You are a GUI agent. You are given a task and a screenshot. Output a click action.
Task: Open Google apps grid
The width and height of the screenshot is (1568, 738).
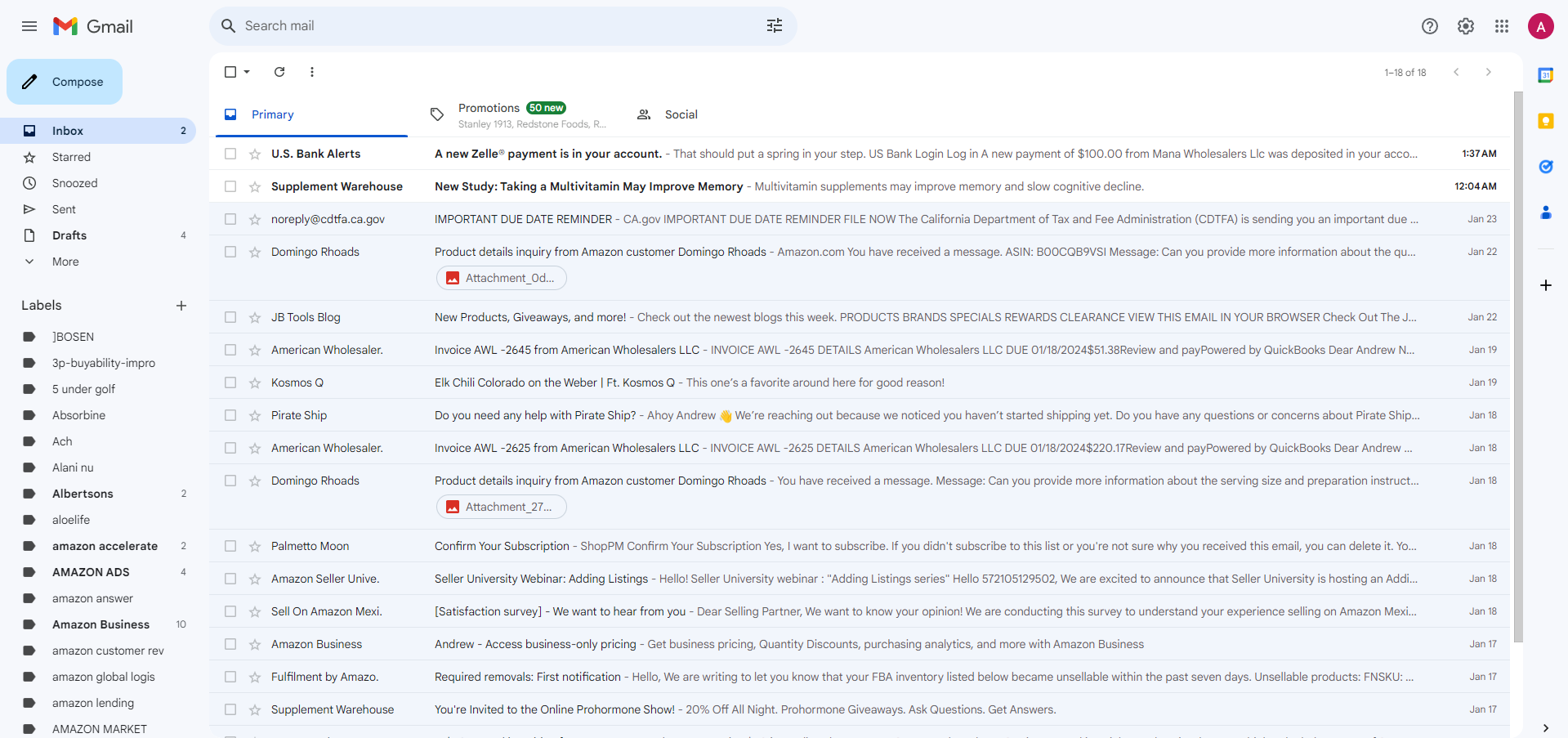point(1502,26)
